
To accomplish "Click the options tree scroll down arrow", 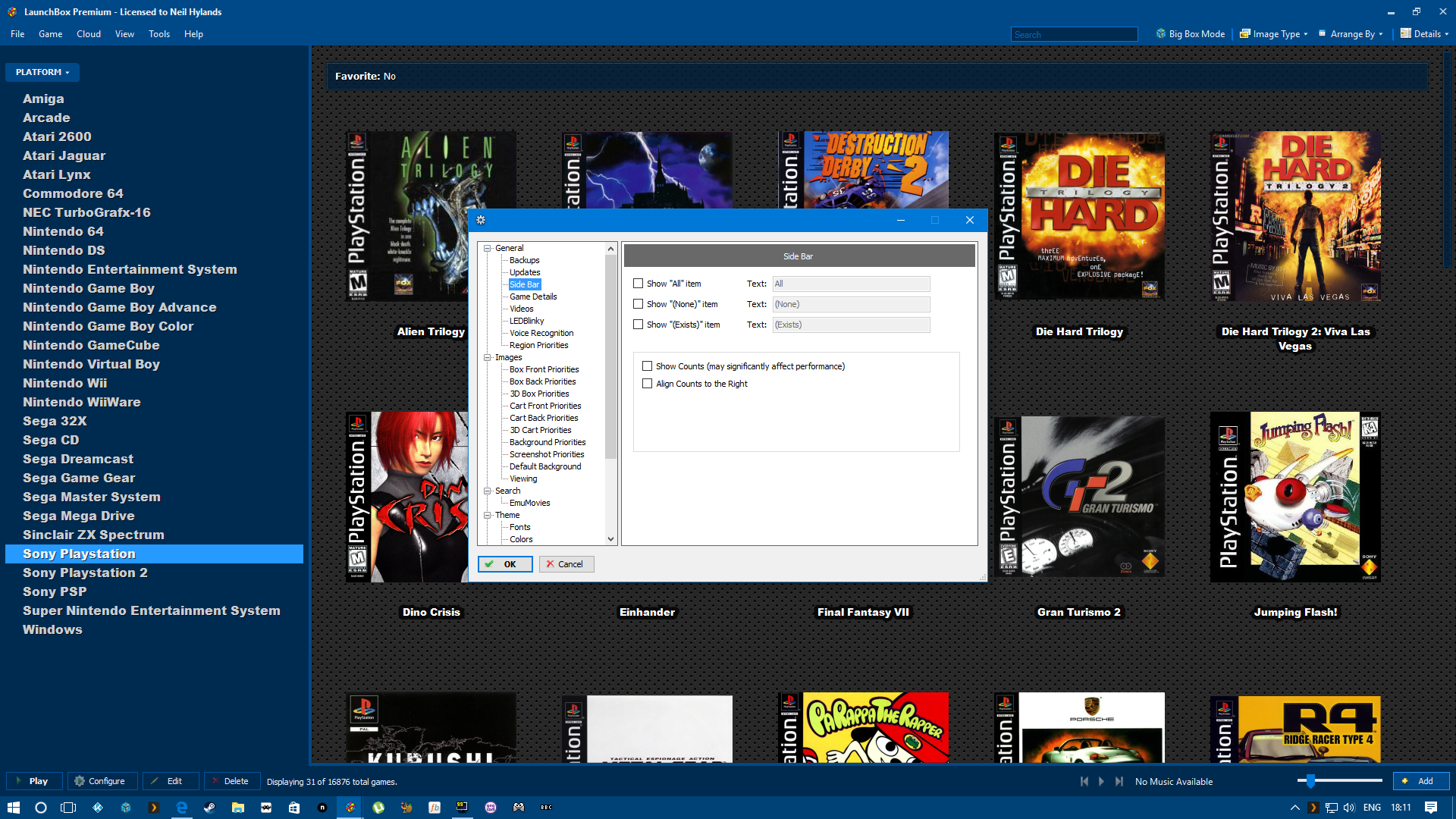I will (x=611, y=539).
